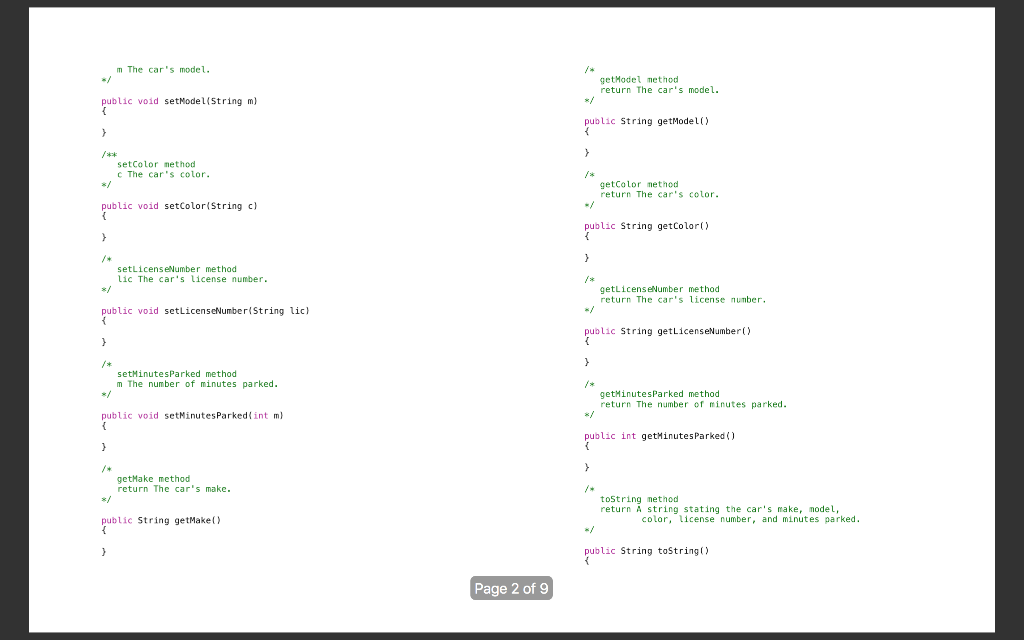1024x640 pixels.
Task: Click comment 'm The number of minutes parked.'
Action: point(198,384)
